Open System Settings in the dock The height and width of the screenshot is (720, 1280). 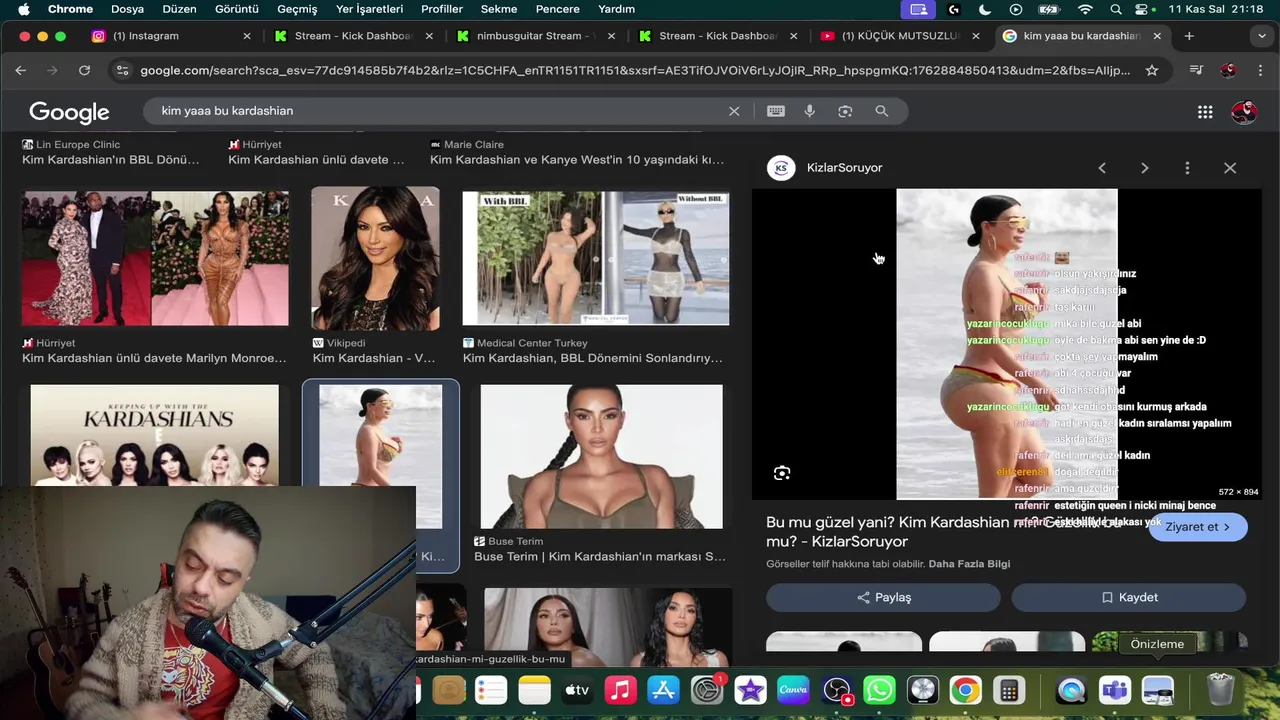pos(707,690)
